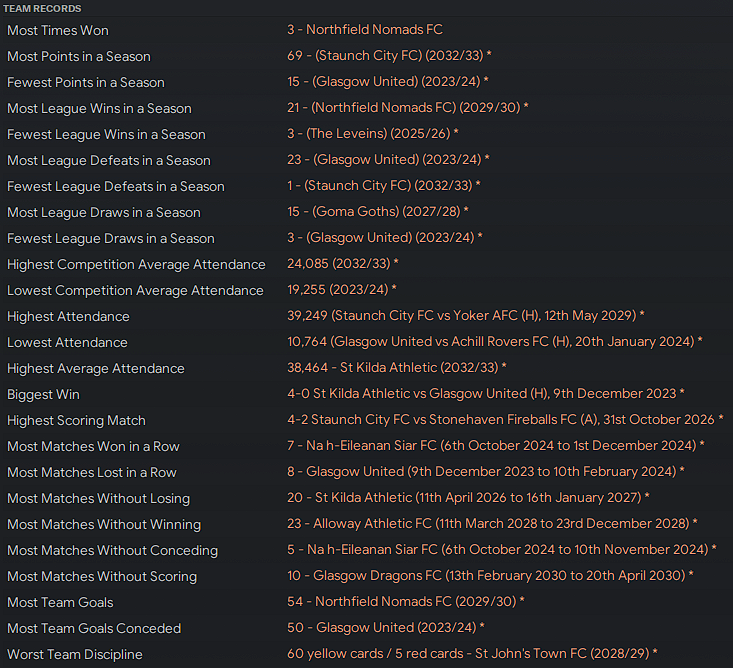Select 'Lowest Competition Average Attendance' label
Screen dimensions: 733x668
click(136, 291)
